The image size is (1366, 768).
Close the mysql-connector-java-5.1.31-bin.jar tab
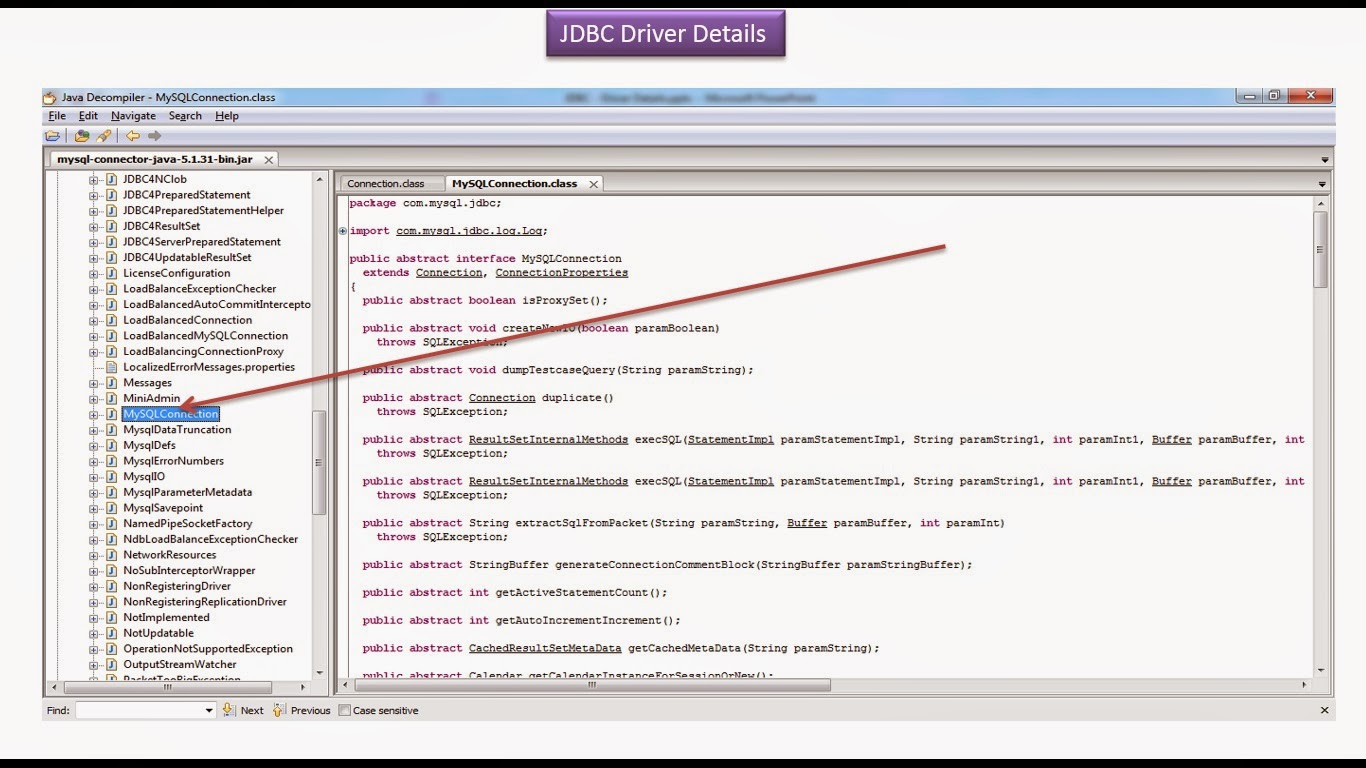pos(270,159)
